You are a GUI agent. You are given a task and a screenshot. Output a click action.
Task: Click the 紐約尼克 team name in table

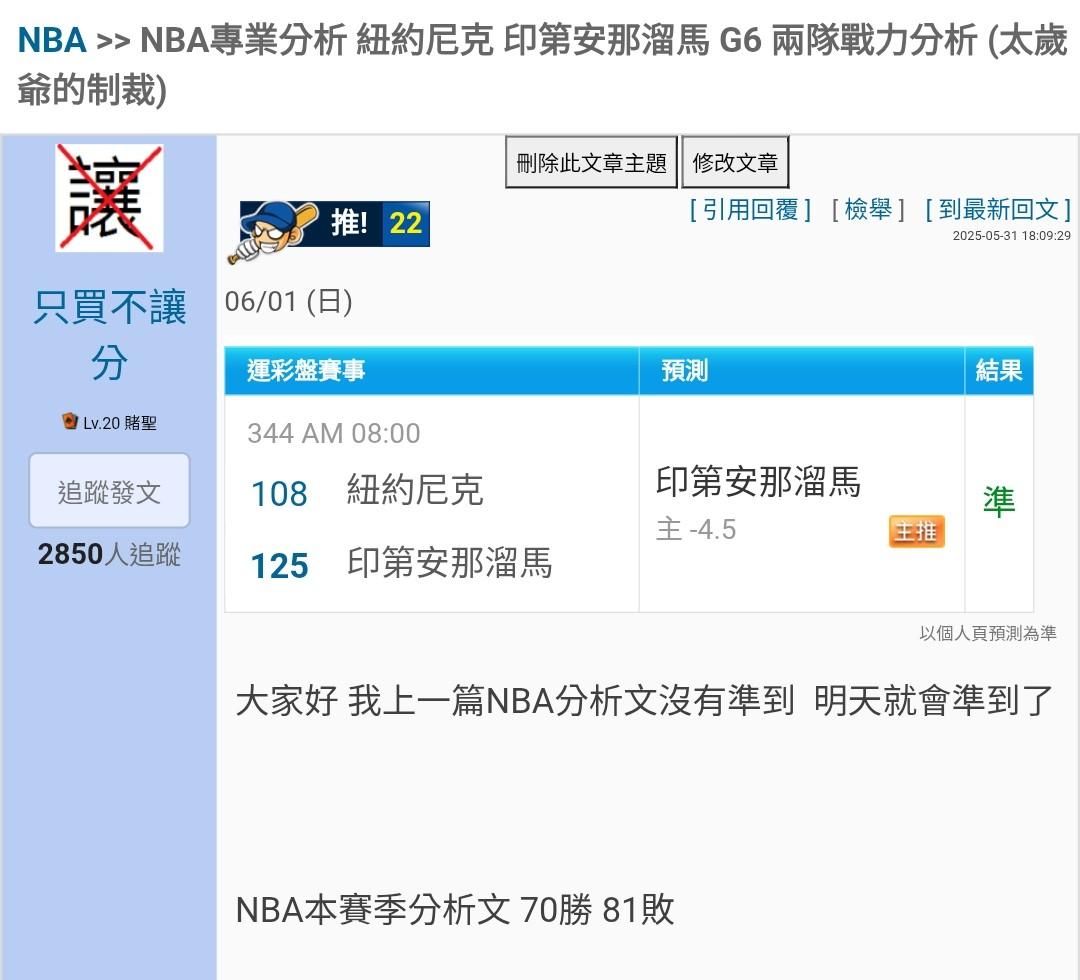pos(415,490)
